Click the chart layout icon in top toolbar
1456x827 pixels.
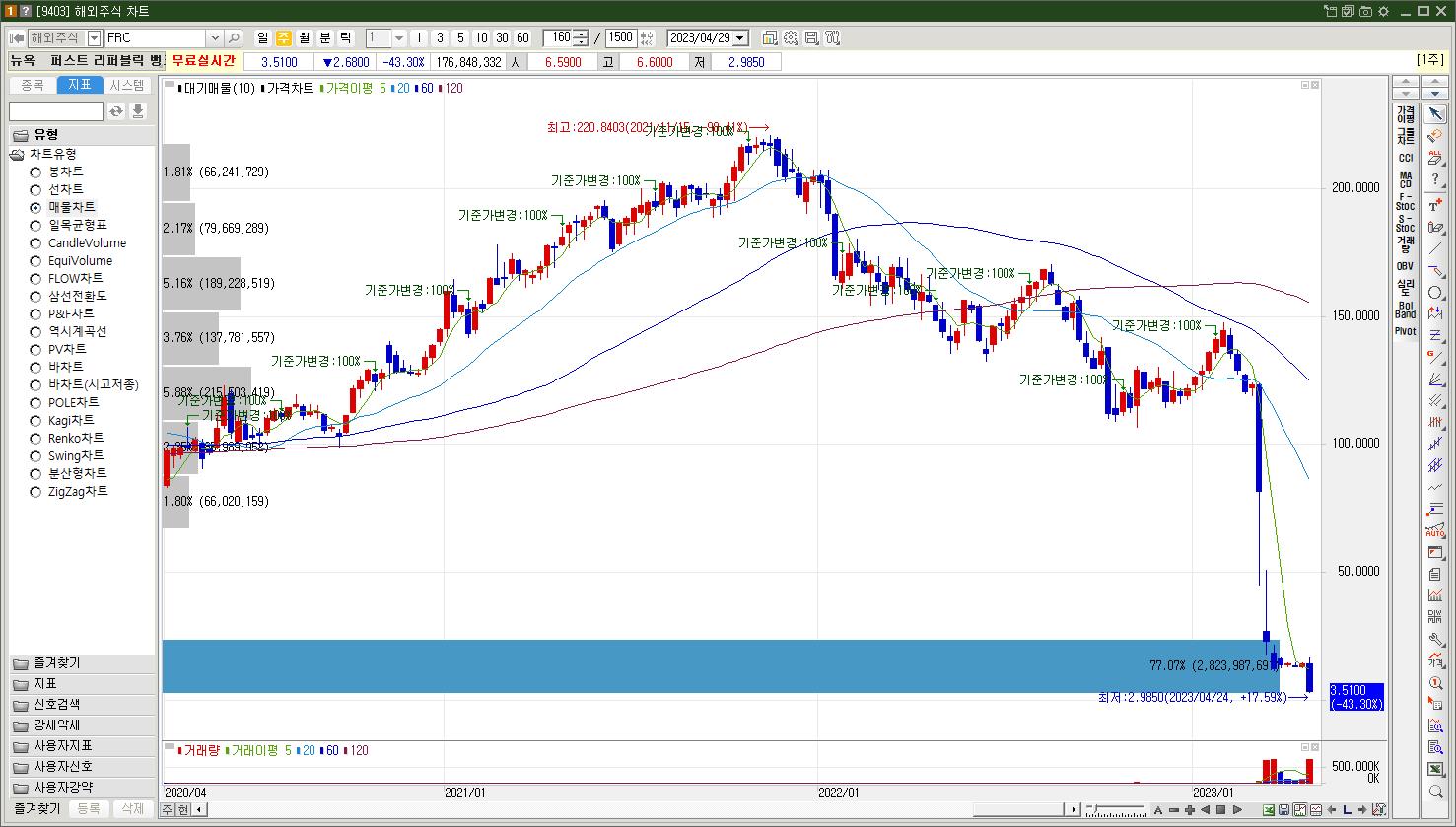pos(769,37)
